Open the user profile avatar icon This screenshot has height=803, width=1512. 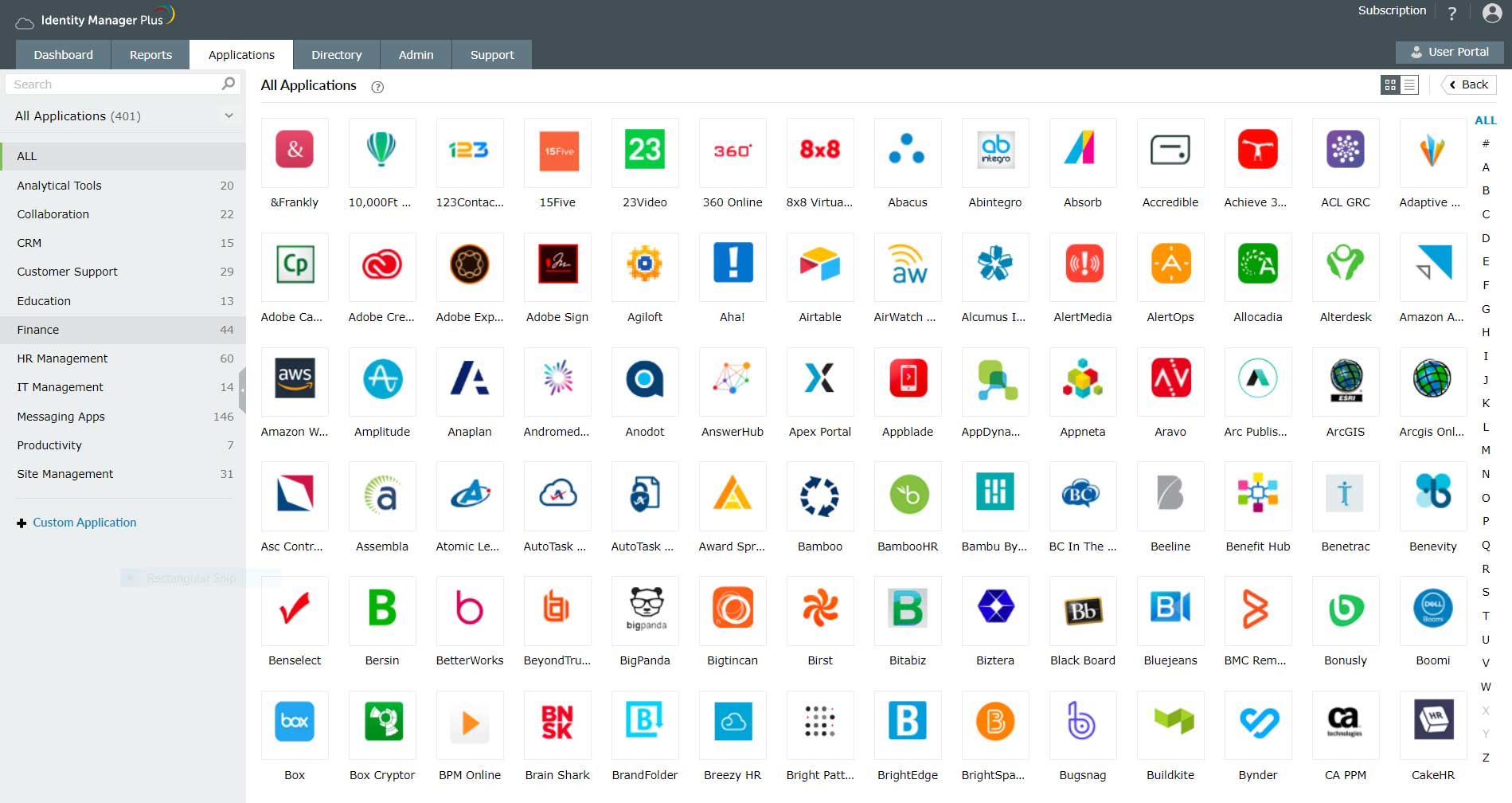[1492, 13]
